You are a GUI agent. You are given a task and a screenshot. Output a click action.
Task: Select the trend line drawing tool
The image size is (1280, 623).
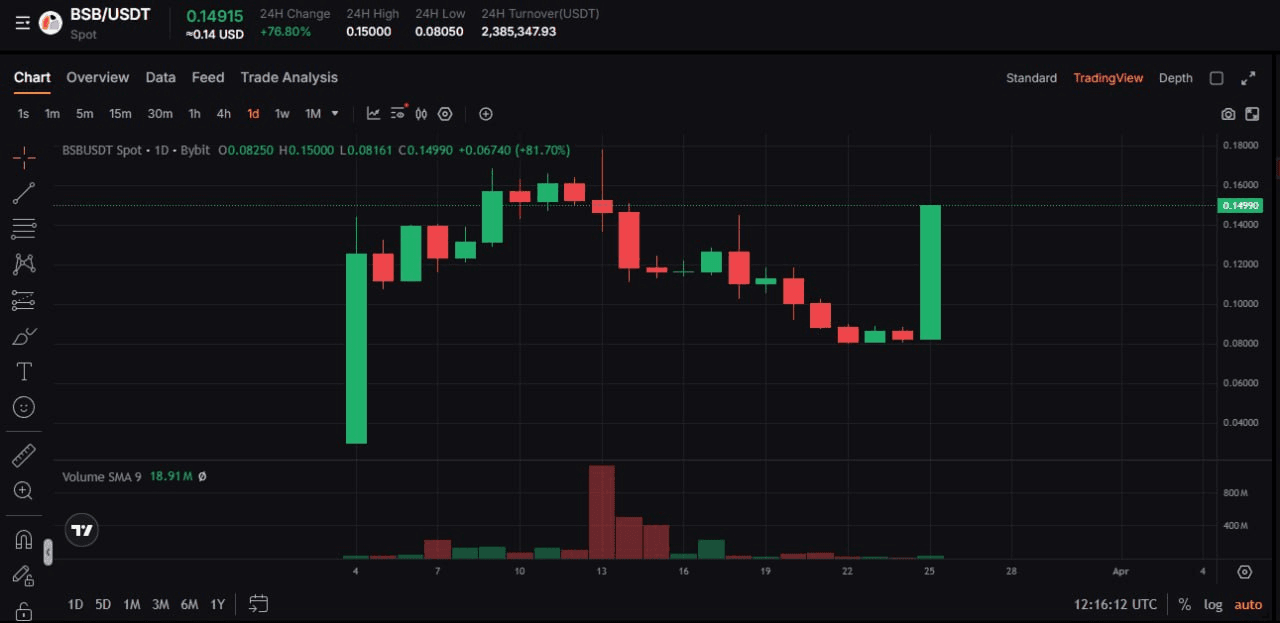(x=24, y=193)
